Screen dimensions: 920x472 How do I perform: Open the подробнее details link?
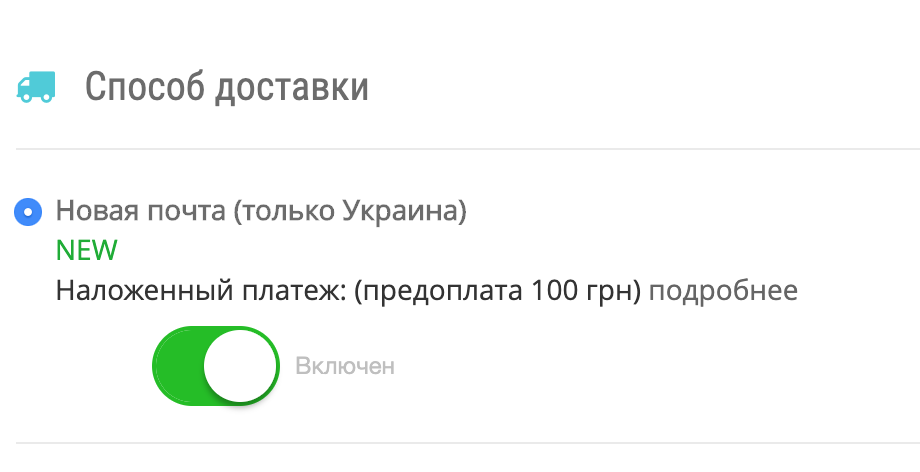tap(723, 291)
